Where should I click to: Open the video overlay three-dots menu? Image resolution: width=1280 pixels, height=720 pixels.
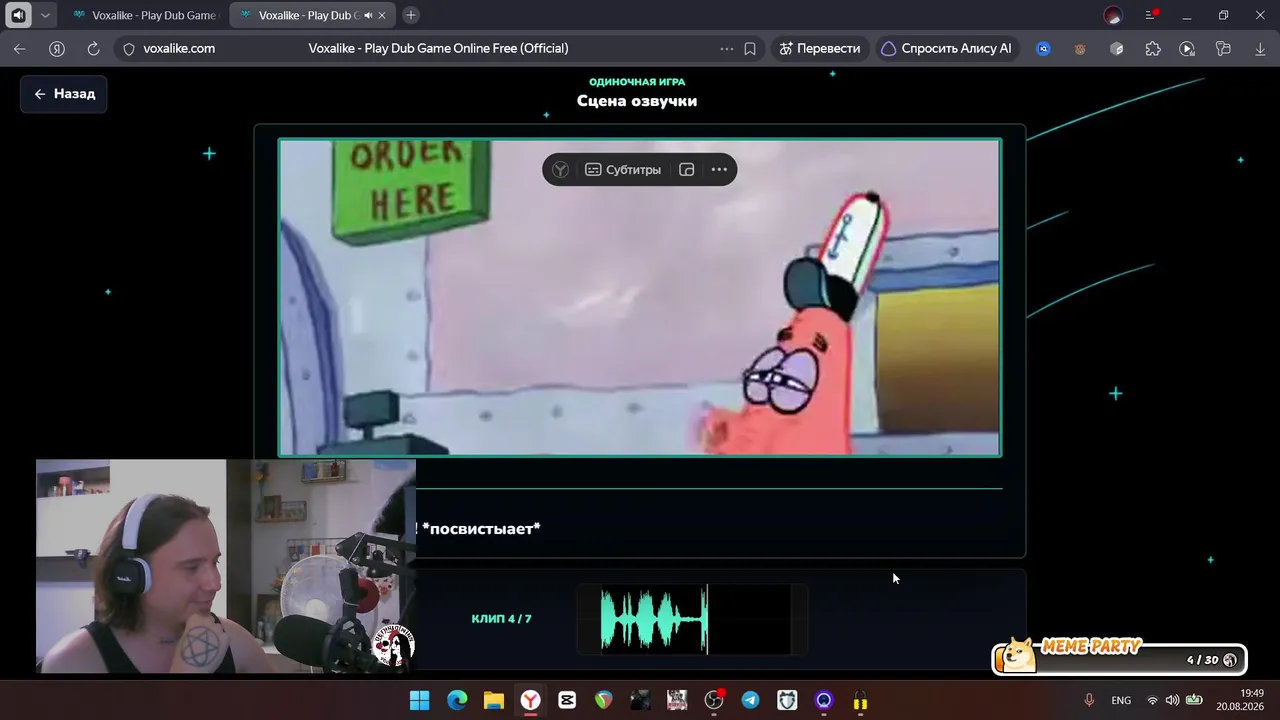[719, 170]
